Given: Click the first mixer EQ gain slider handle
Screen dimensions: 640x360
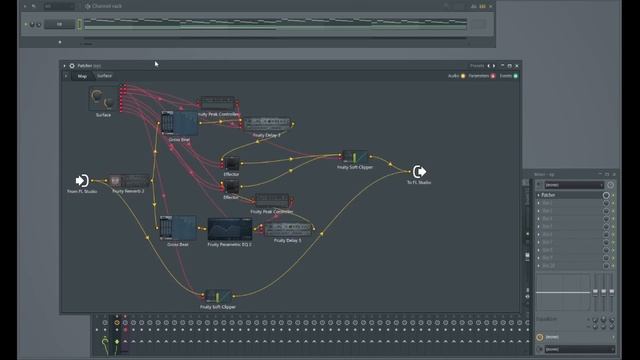Looking at the screenshot, I should [595, 291].
